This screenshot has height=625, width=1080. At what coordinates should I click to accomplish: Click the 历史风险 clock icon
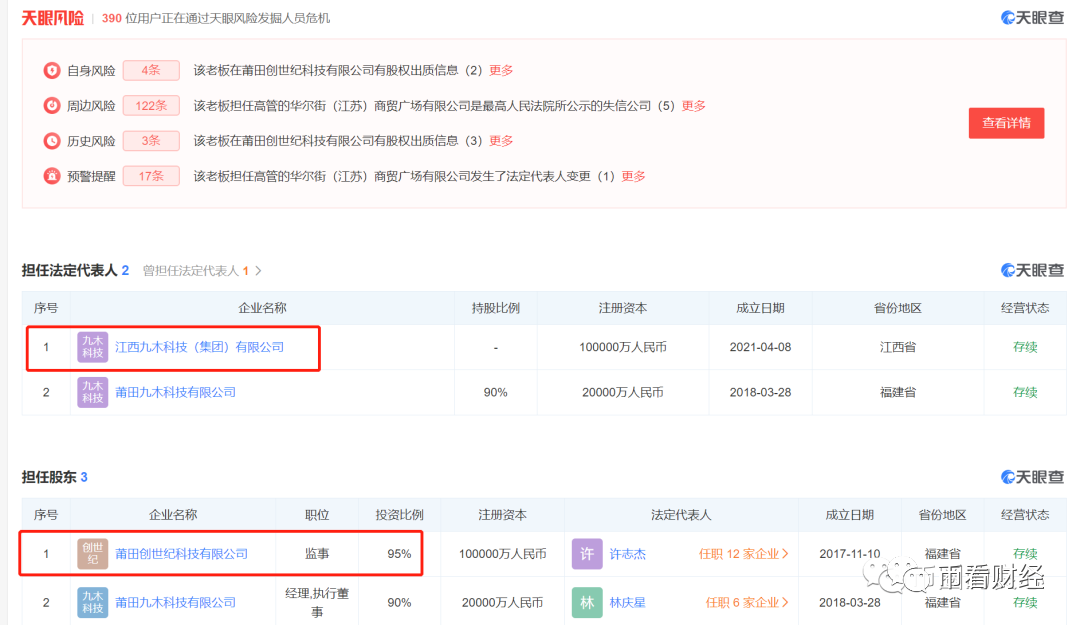click(x=52, y=141)
